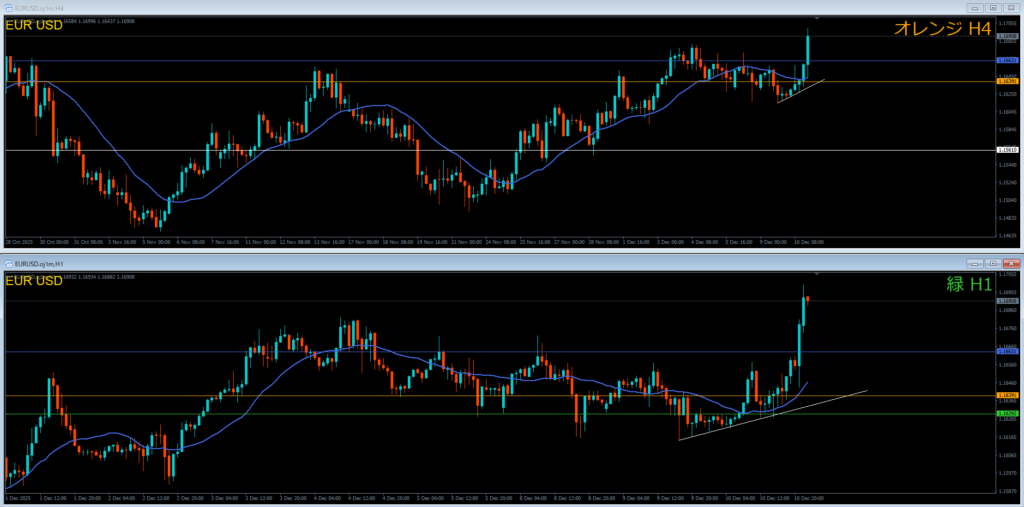Click the EUR USD label in H1 chart
This screenshot has width=1024, height=507.
(34, 281)
